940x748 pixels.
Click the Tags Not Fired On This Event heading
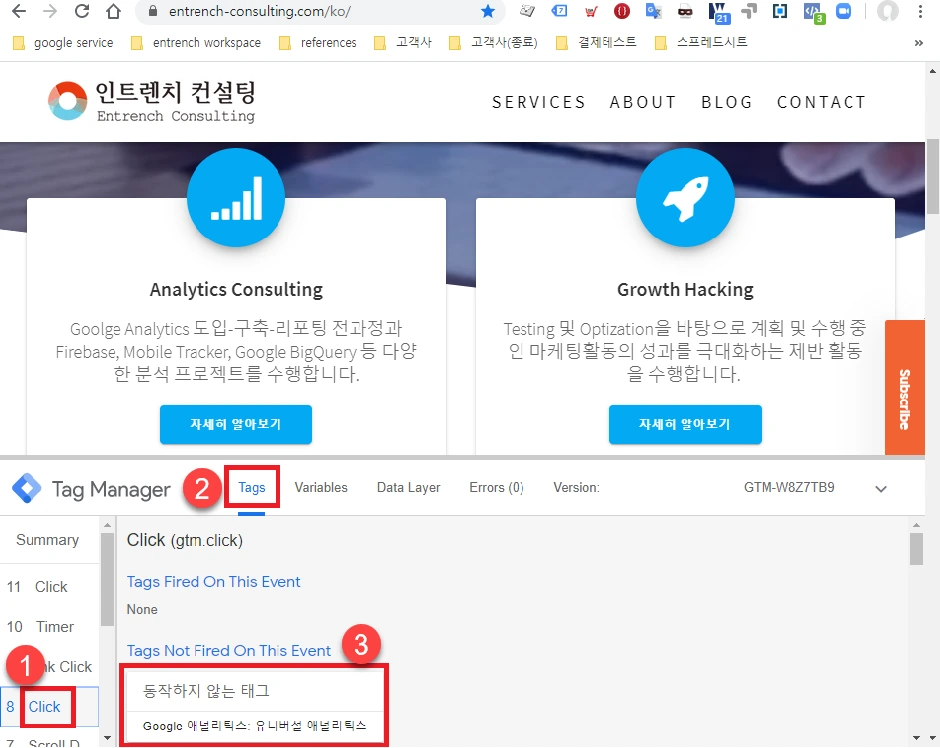pyautogui.click(x=228, y=651)
